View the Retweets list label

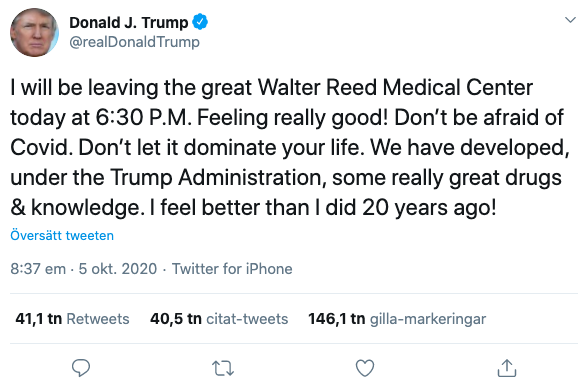point(98,319)
